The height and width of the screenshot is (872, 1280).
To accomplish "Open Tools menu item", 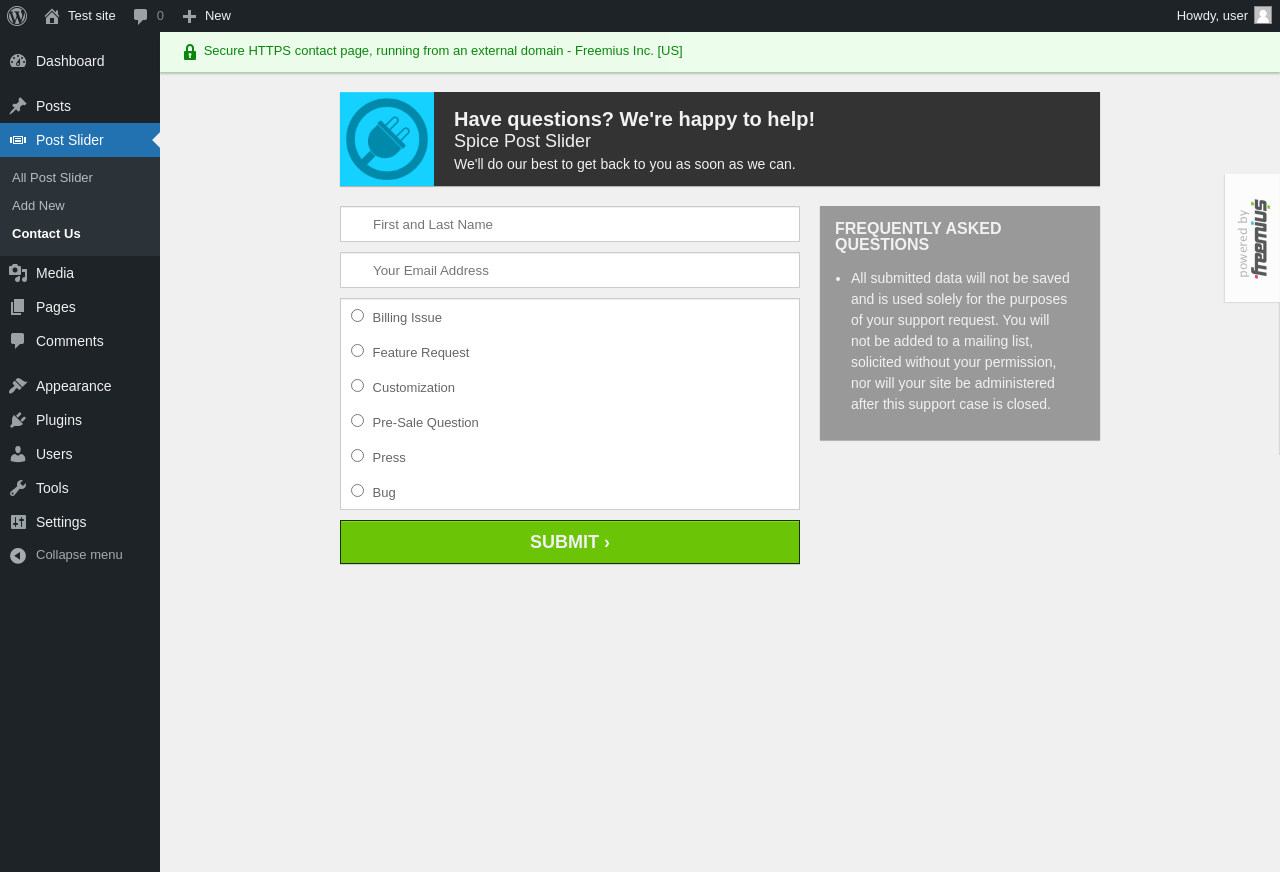I will tap(80, 488).
